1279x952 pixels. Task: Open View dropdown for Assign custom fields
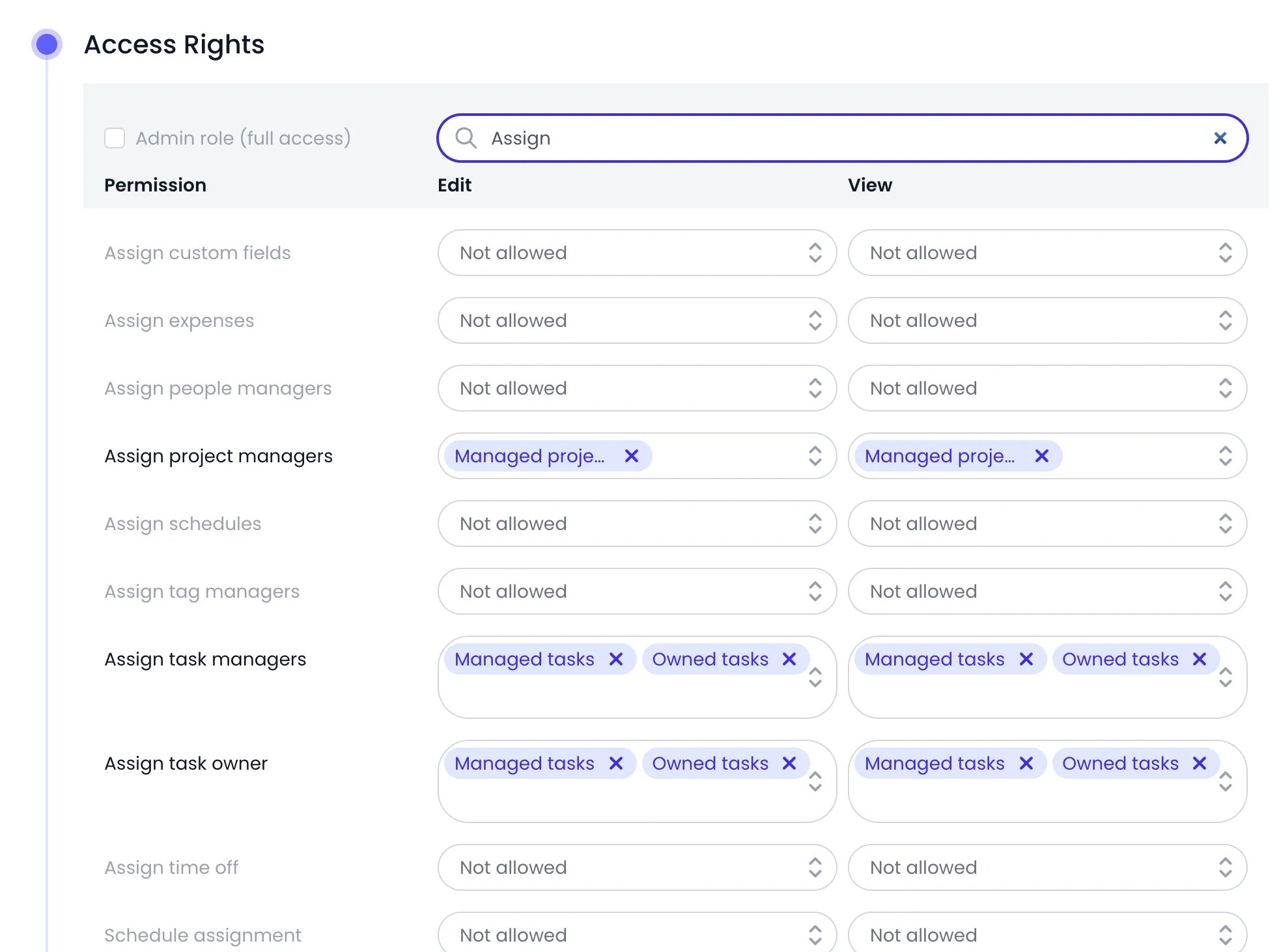coord(1047,253)
